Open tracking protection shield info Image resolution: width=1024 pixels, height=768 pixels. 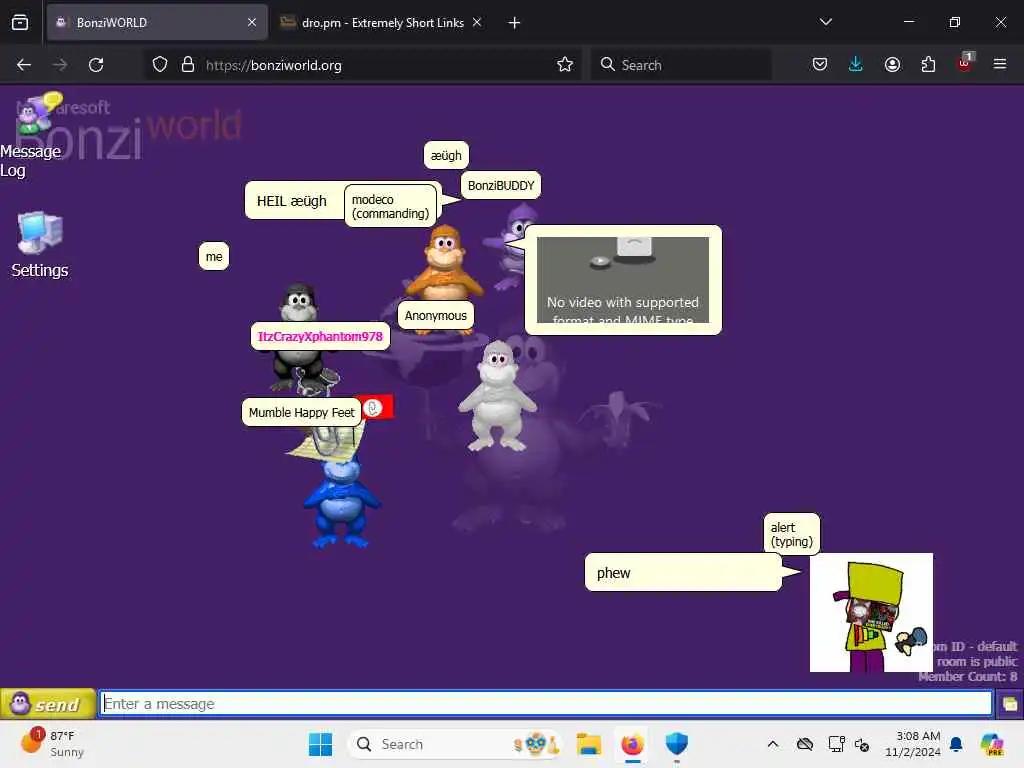(x=160, y=65)
